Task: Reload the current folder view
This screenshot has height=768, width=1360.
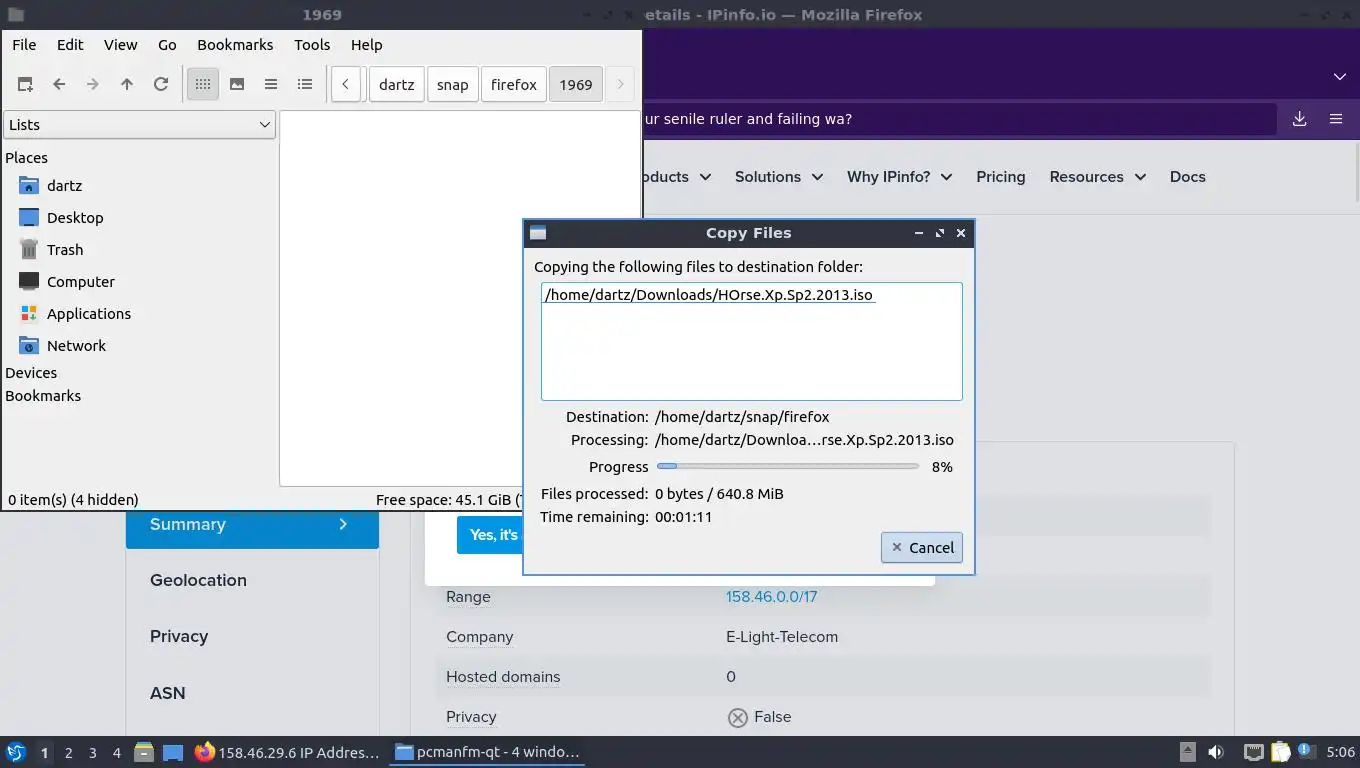Action: tap(161, 85)
